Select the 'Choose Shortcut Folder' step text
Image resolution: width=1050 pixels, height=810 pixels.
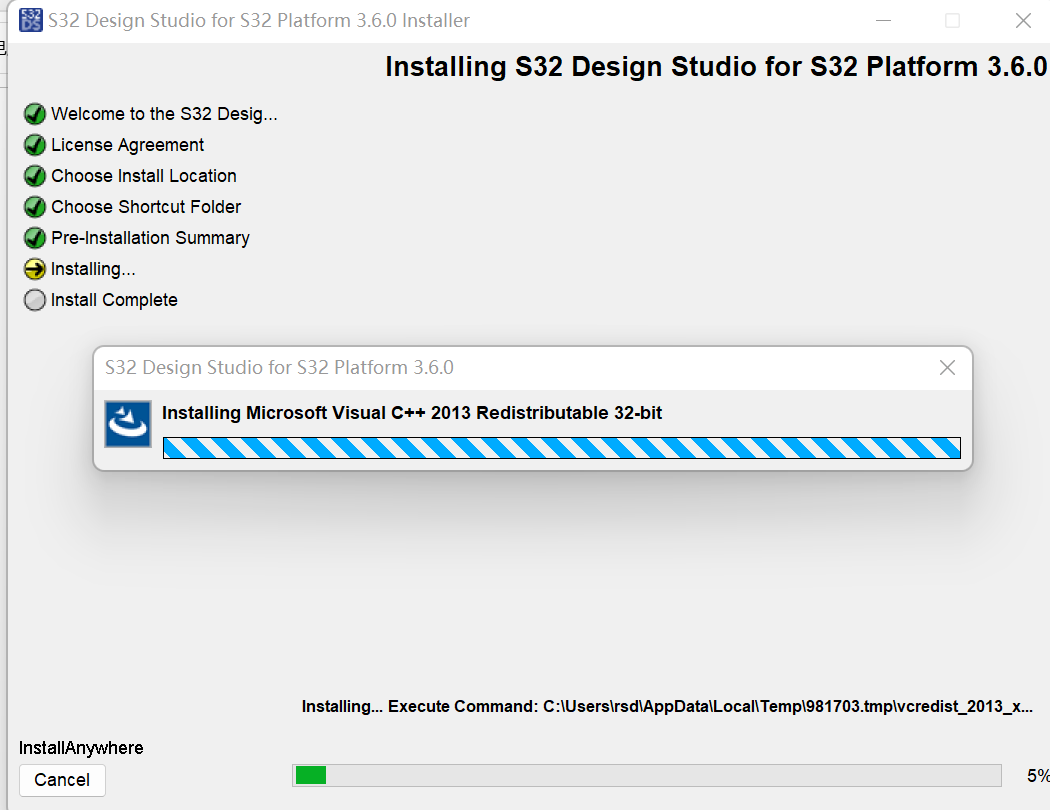[145, 207]
